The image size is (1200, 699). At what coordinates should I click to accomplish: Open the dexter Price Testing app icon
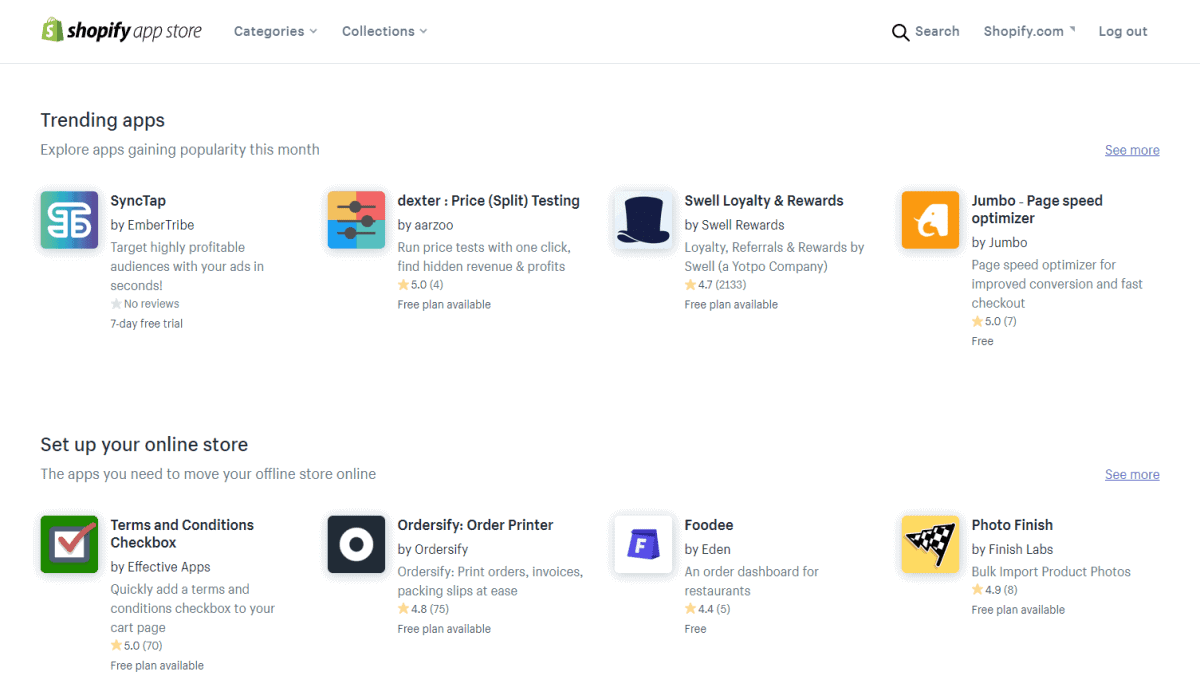tap(356, 220)
